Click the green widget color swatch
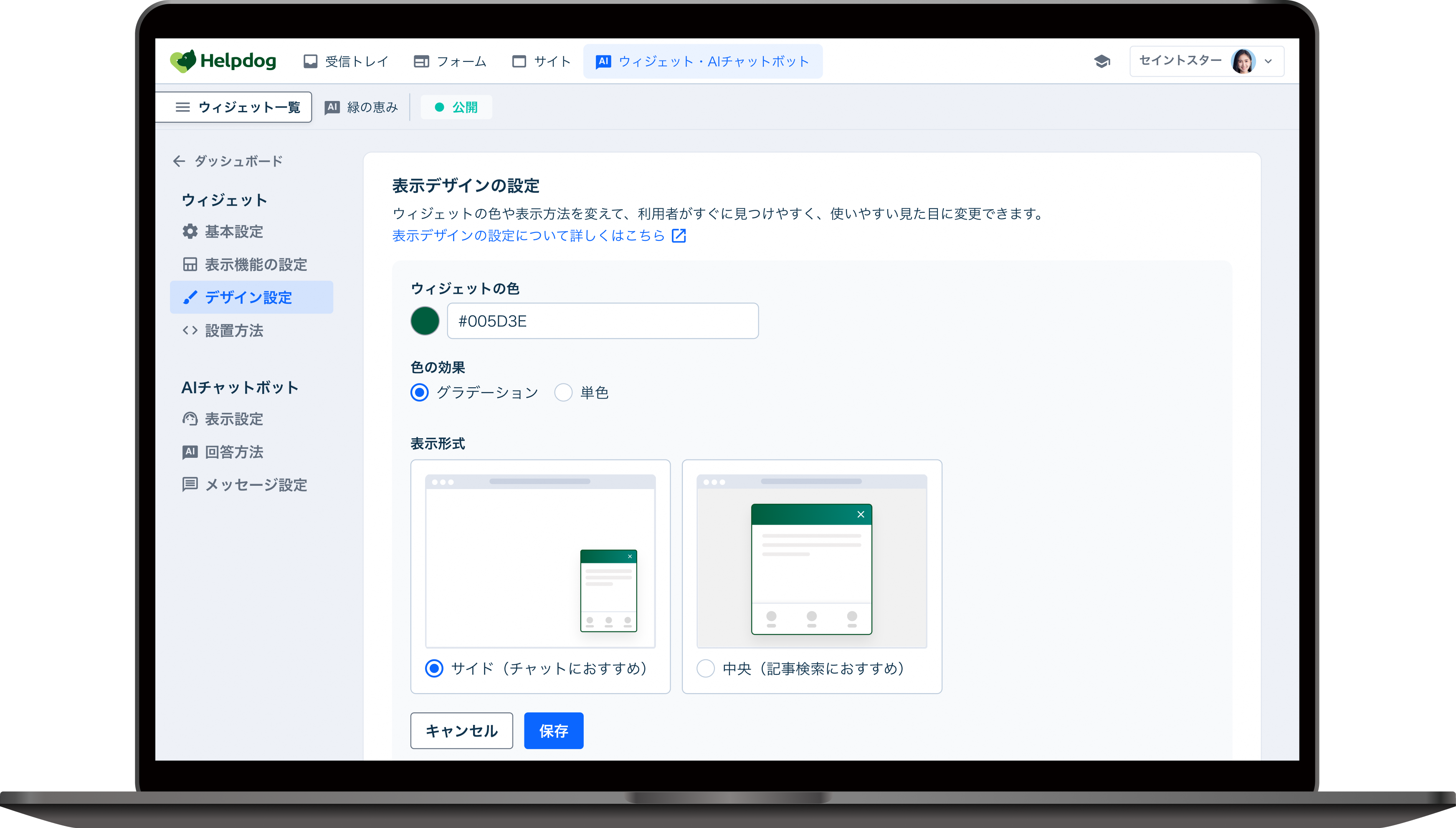The height and width of the screenshot is (828, 1456). (x=425, y=321)
